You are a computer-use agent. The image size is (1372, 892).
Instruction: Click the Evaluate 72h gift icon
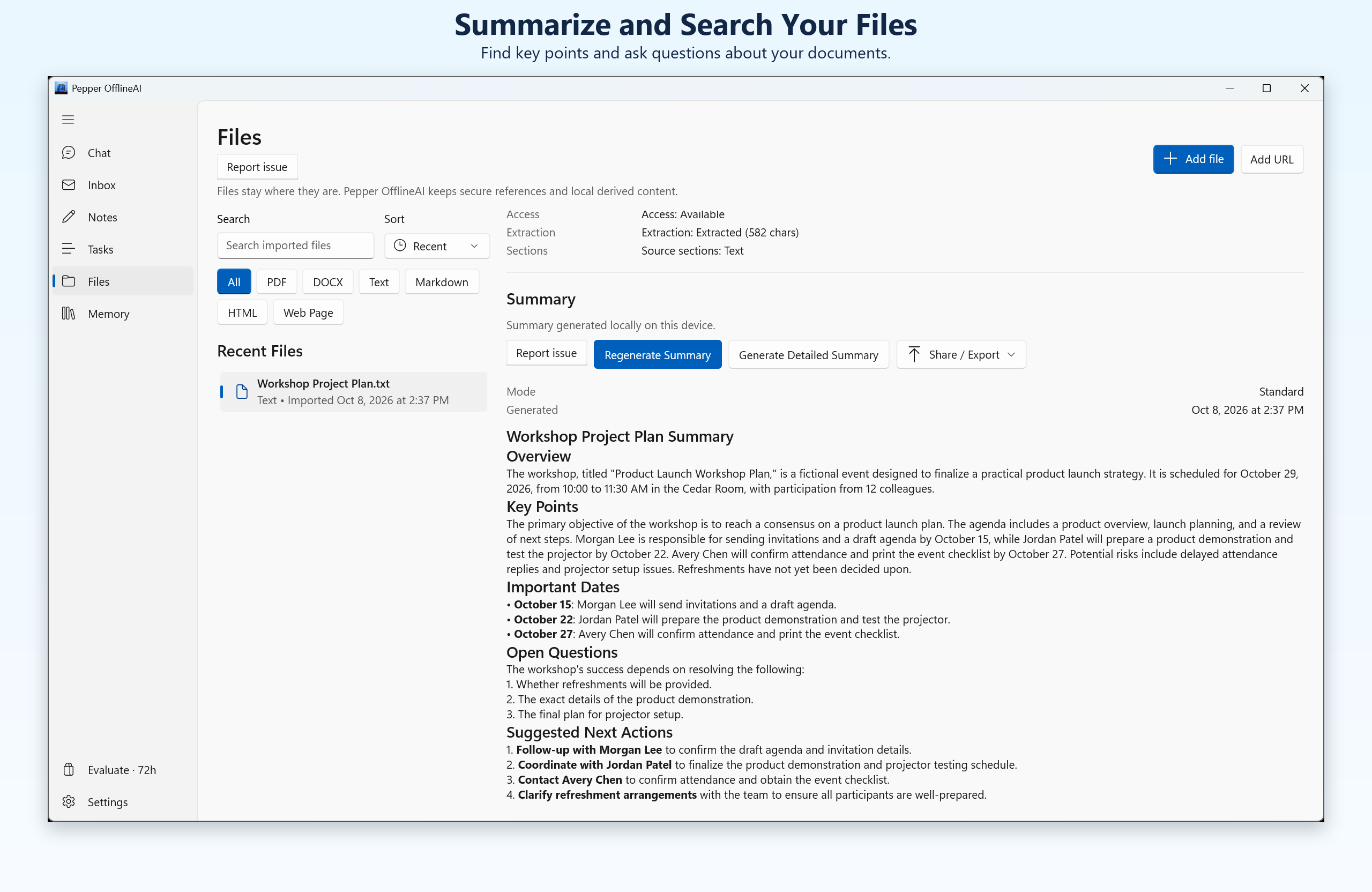(69, 769)
